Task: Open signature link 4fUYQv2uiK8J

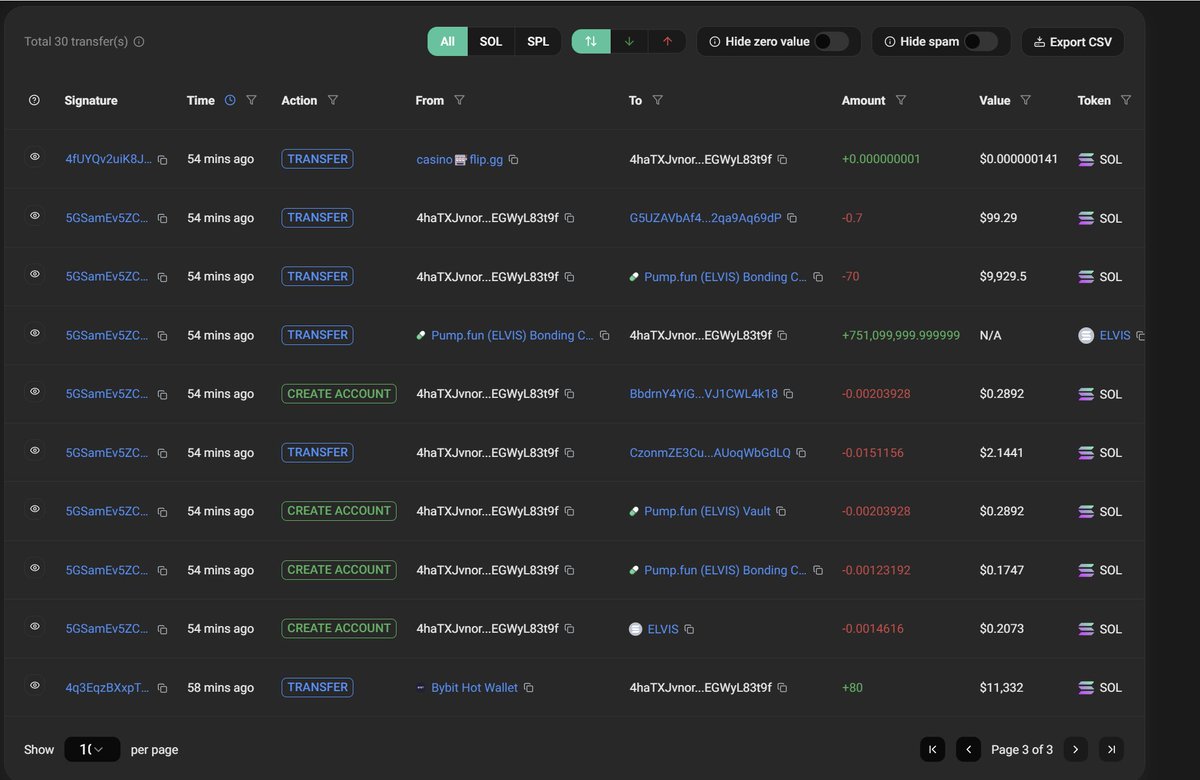Action: [x=109, y=160]
